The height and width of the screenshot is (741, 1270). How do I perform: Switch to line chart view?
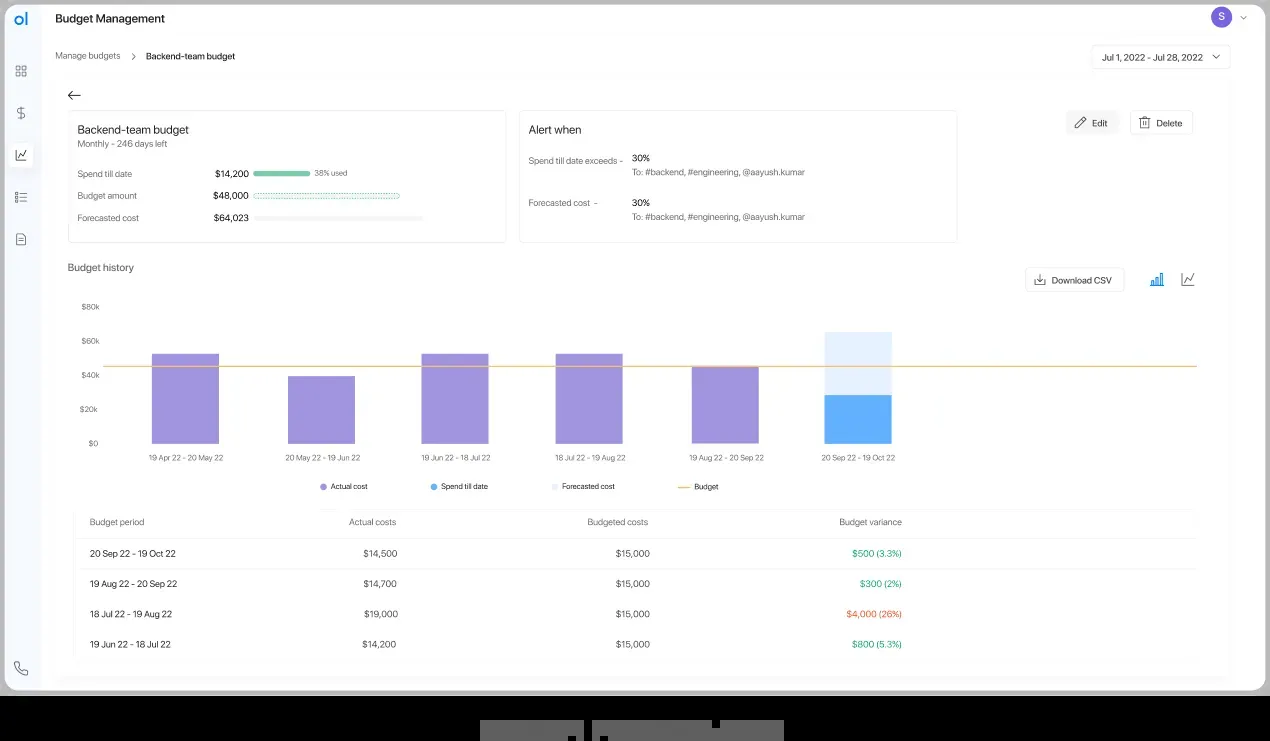1188,280
